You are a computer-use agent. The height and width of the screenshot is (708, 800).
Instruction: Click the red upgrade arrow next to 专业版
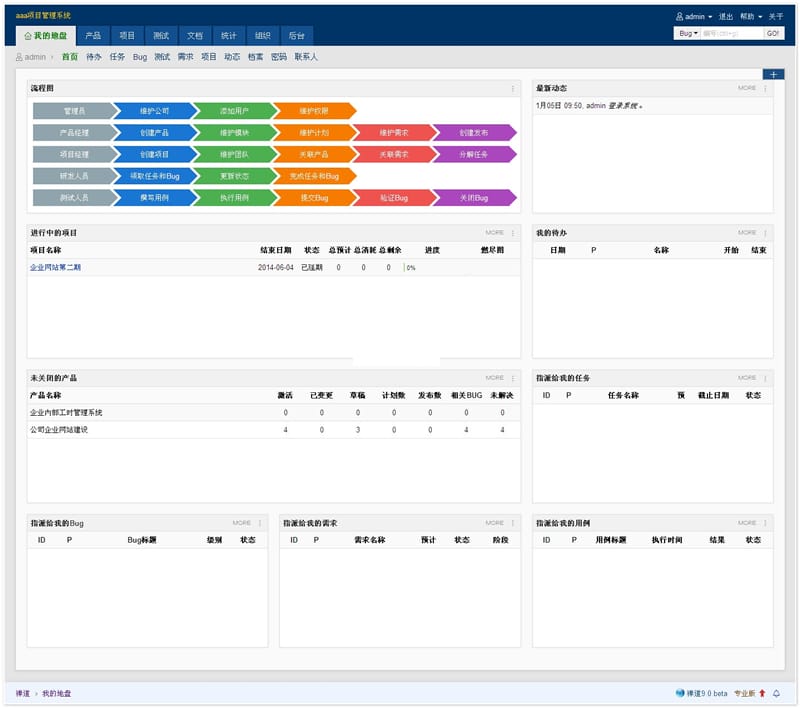[x=762, y=693]
